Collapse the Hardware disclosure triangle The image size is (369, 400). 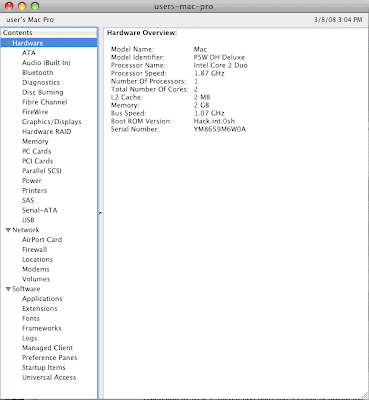[8, 43]
